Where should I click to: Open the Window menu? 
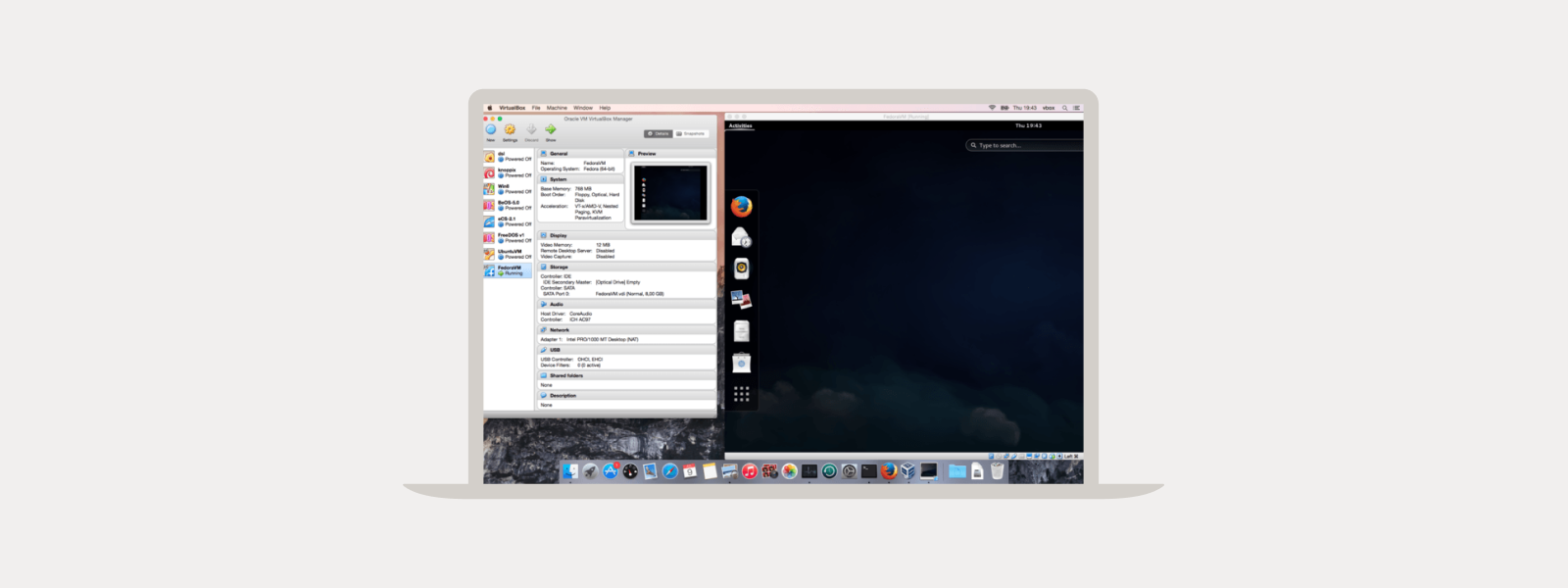pyautogui.click(x=583, y=108)
